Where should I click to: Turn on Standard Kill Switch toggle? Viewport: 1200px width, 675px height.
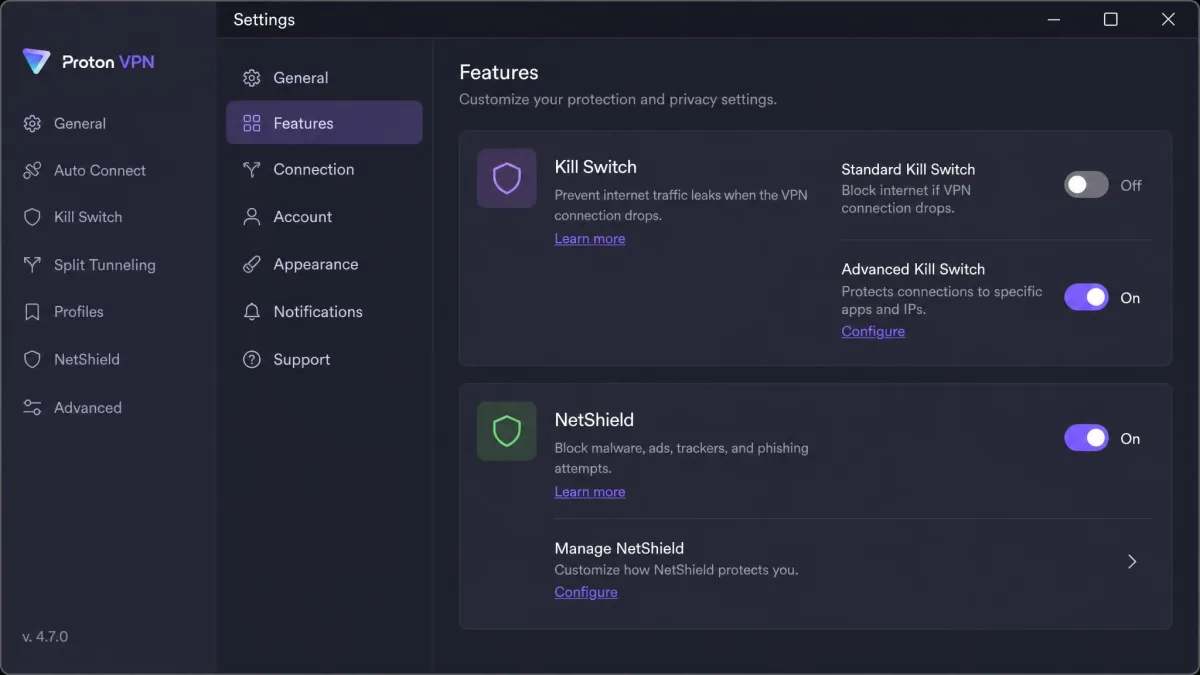click(x=1086, y=185)
